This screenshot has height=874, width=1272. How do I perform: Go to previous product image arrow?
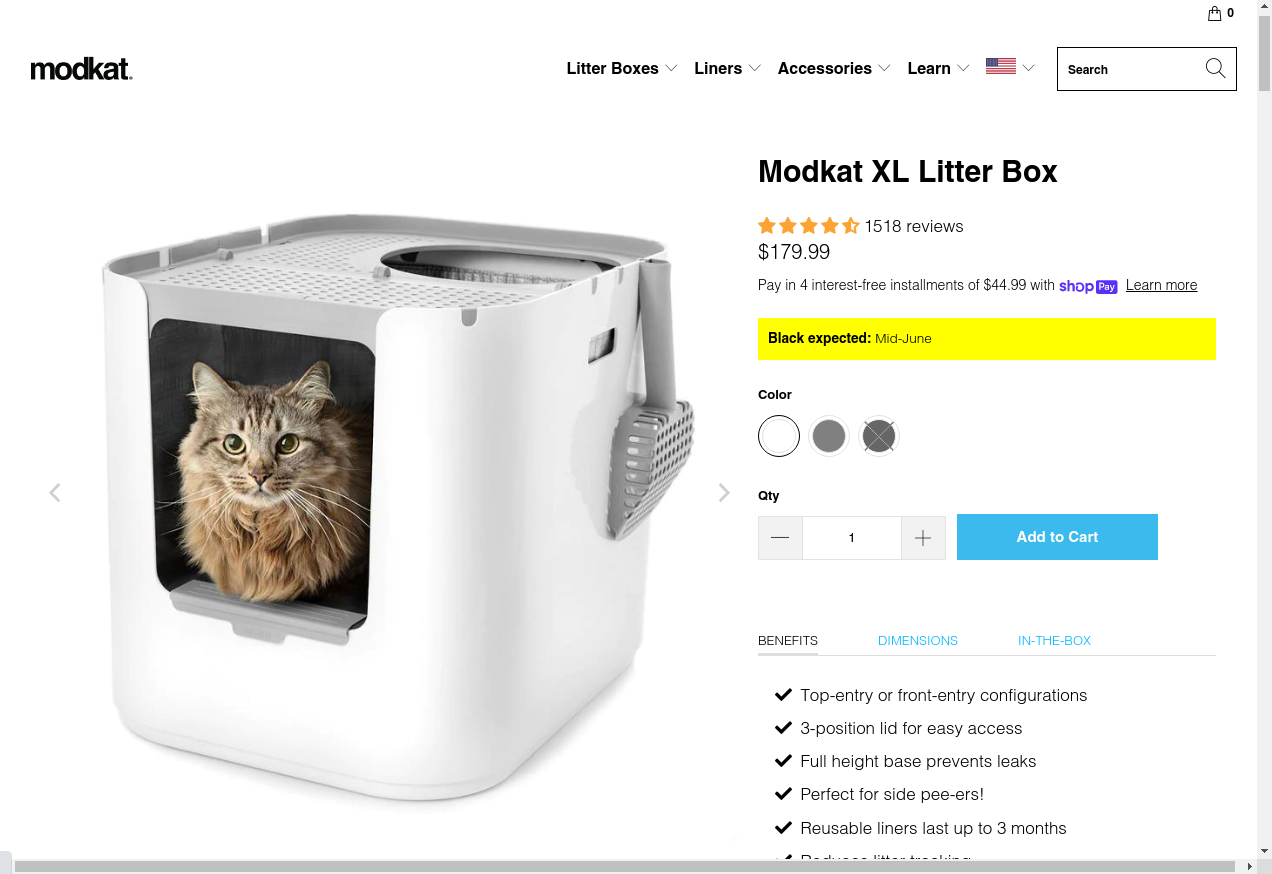point(55,492)
